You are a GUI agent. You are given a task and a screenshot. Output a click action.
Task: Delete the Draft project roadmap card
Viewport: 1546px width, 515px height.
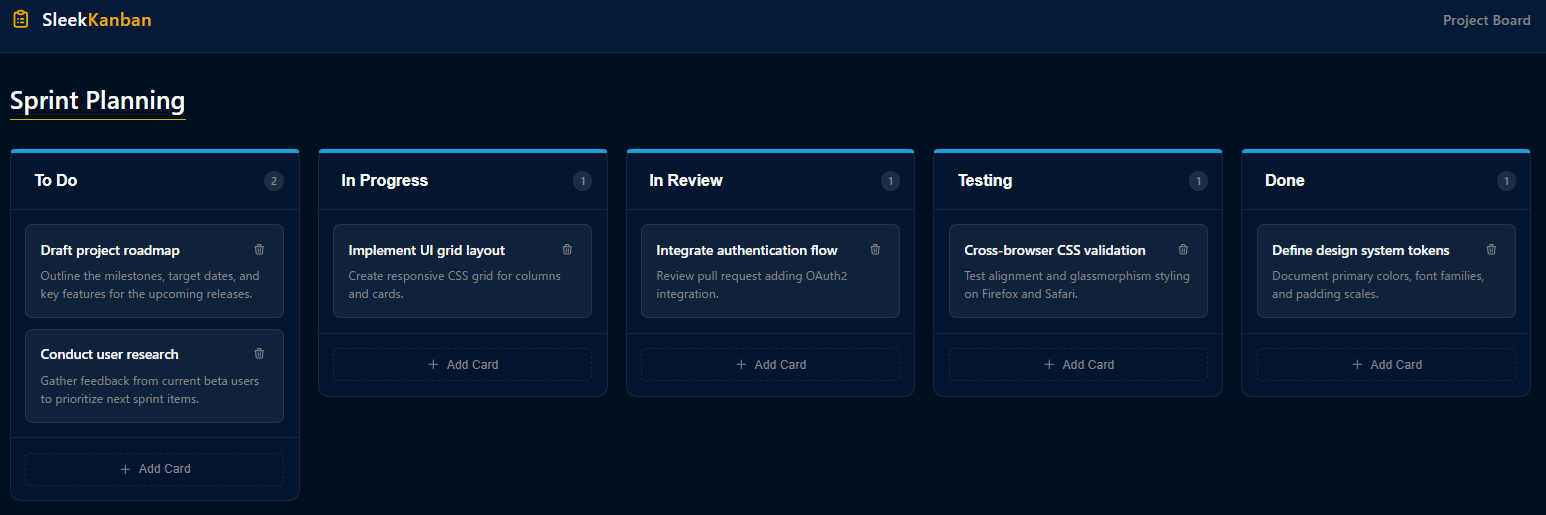point(260,250)
